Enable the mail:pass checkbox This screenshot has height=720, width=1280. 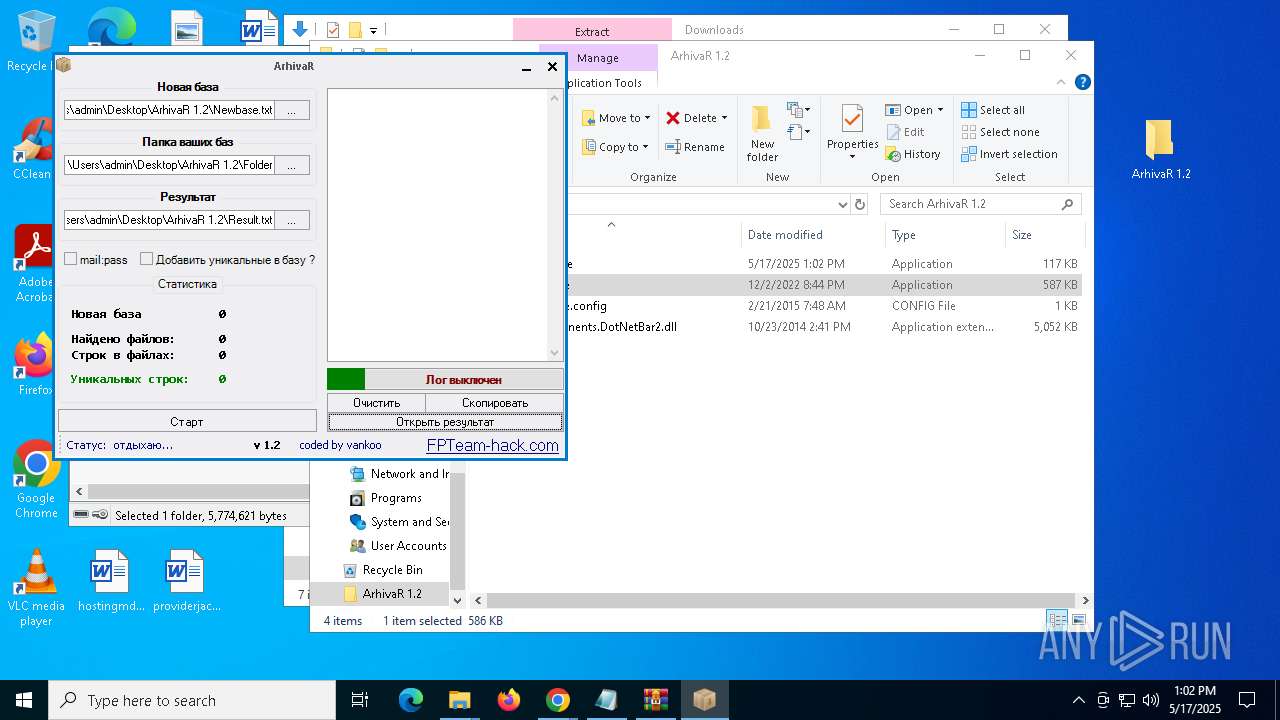(71, 259)
